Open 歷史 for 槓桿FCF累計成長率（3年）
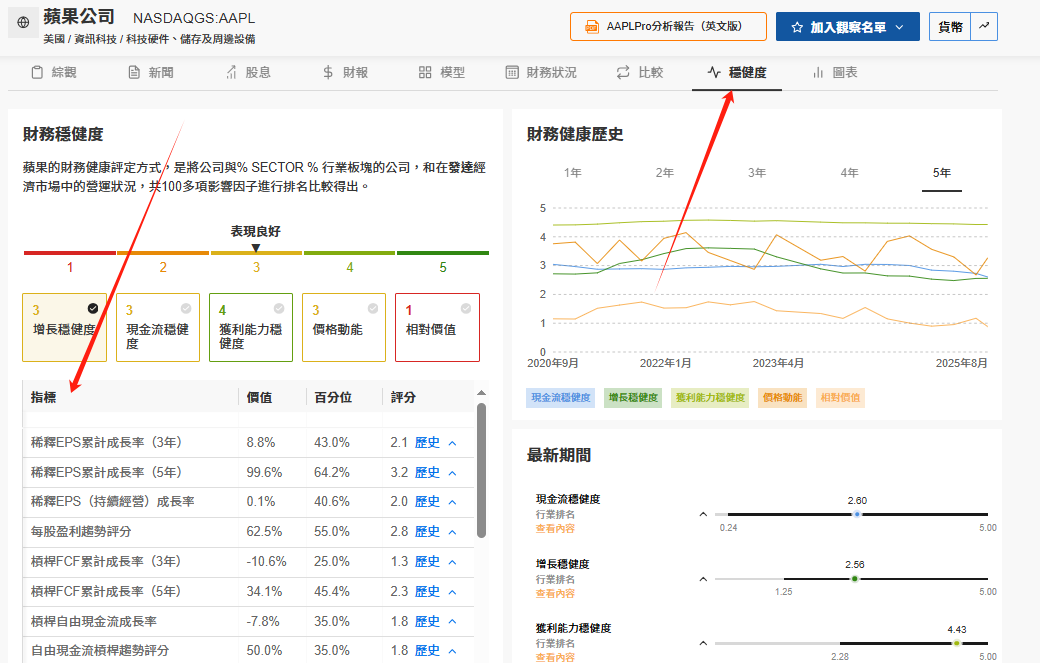The width and height of the screenshot is (1040, 663). [x=427, y=562]
